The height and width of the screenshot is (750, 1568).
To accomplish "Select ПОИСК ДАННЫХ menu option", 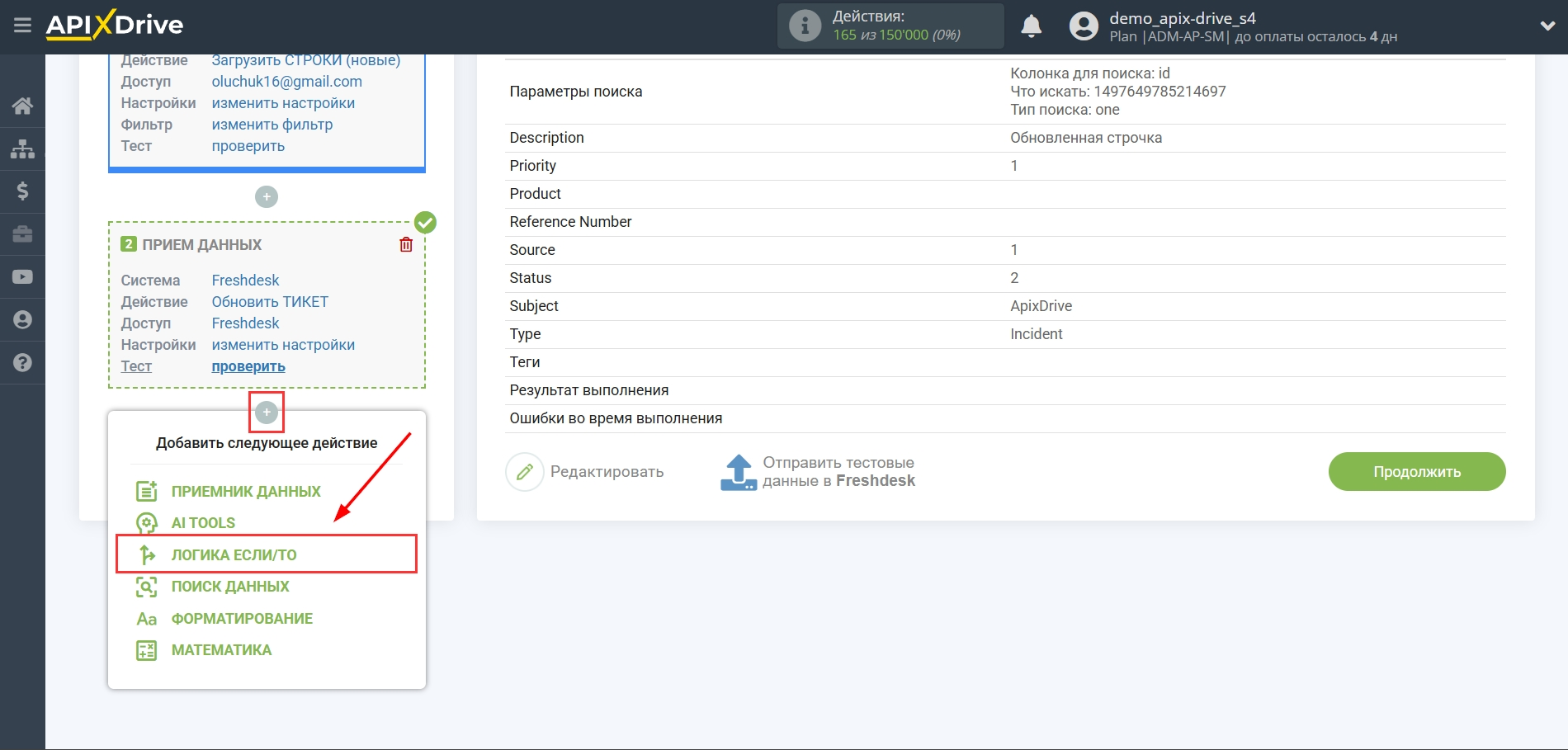I will 230,587.
